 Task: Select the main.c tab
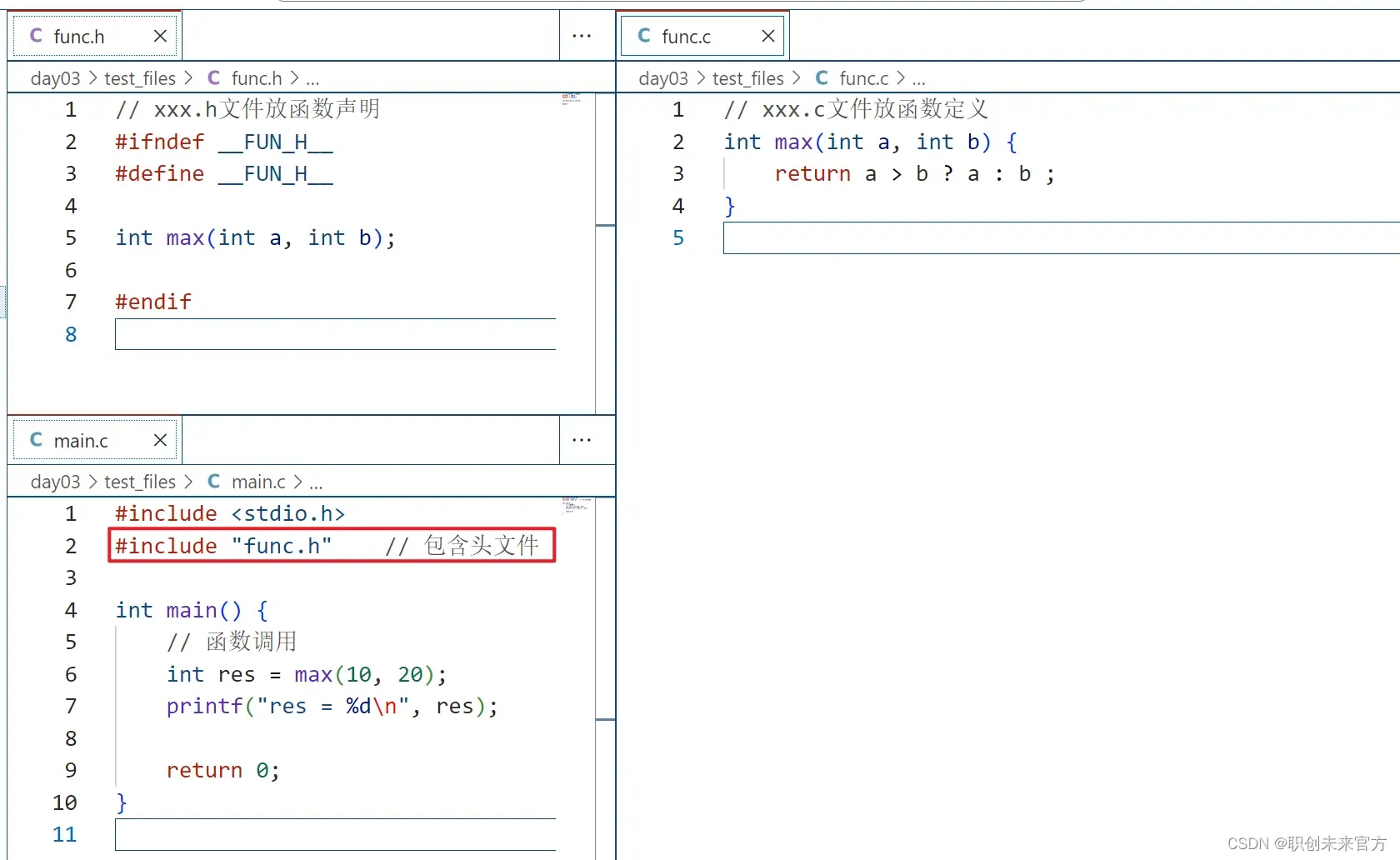94,440
